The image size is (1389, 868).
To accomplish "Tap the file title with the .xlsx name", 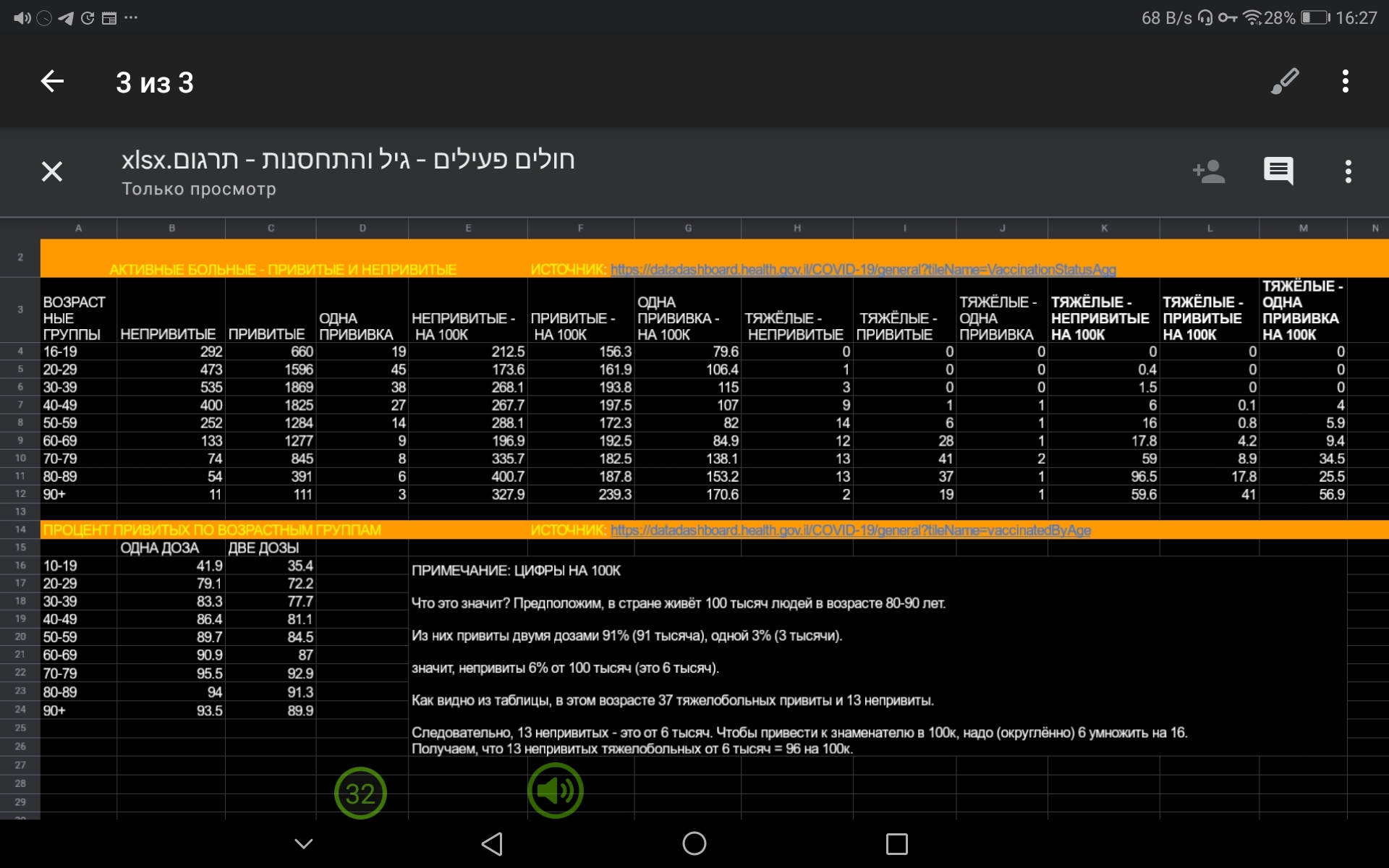I will (x=348, y=160).
